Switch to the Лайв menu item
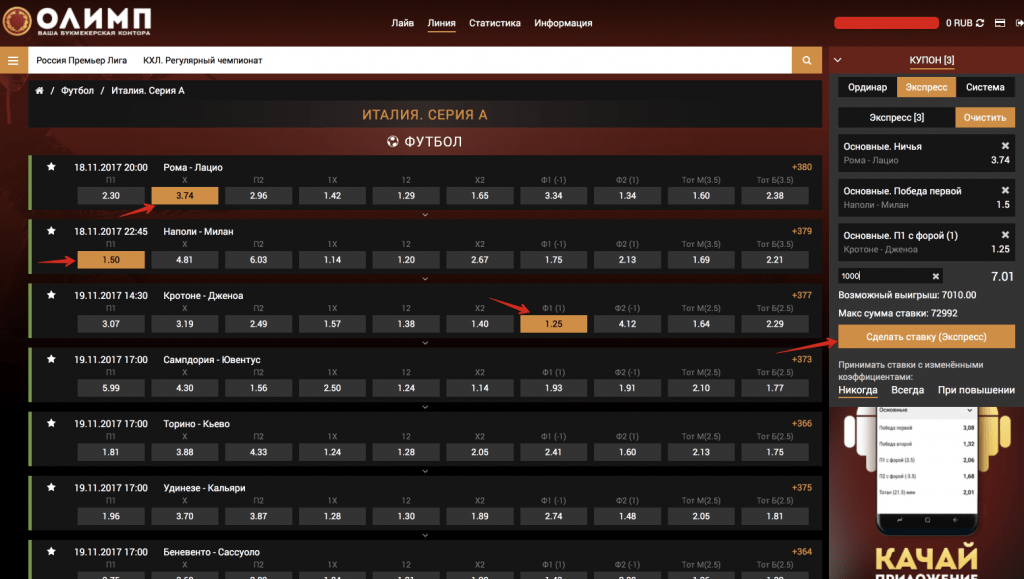 402,23
